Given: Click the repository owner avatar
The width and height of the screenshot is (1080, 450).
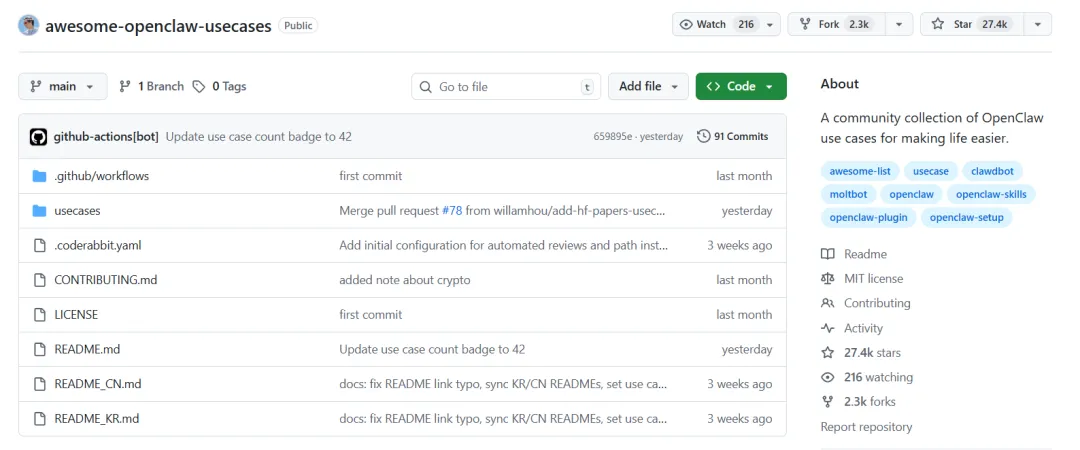Looking at the screenshot, I should point(28,25).
